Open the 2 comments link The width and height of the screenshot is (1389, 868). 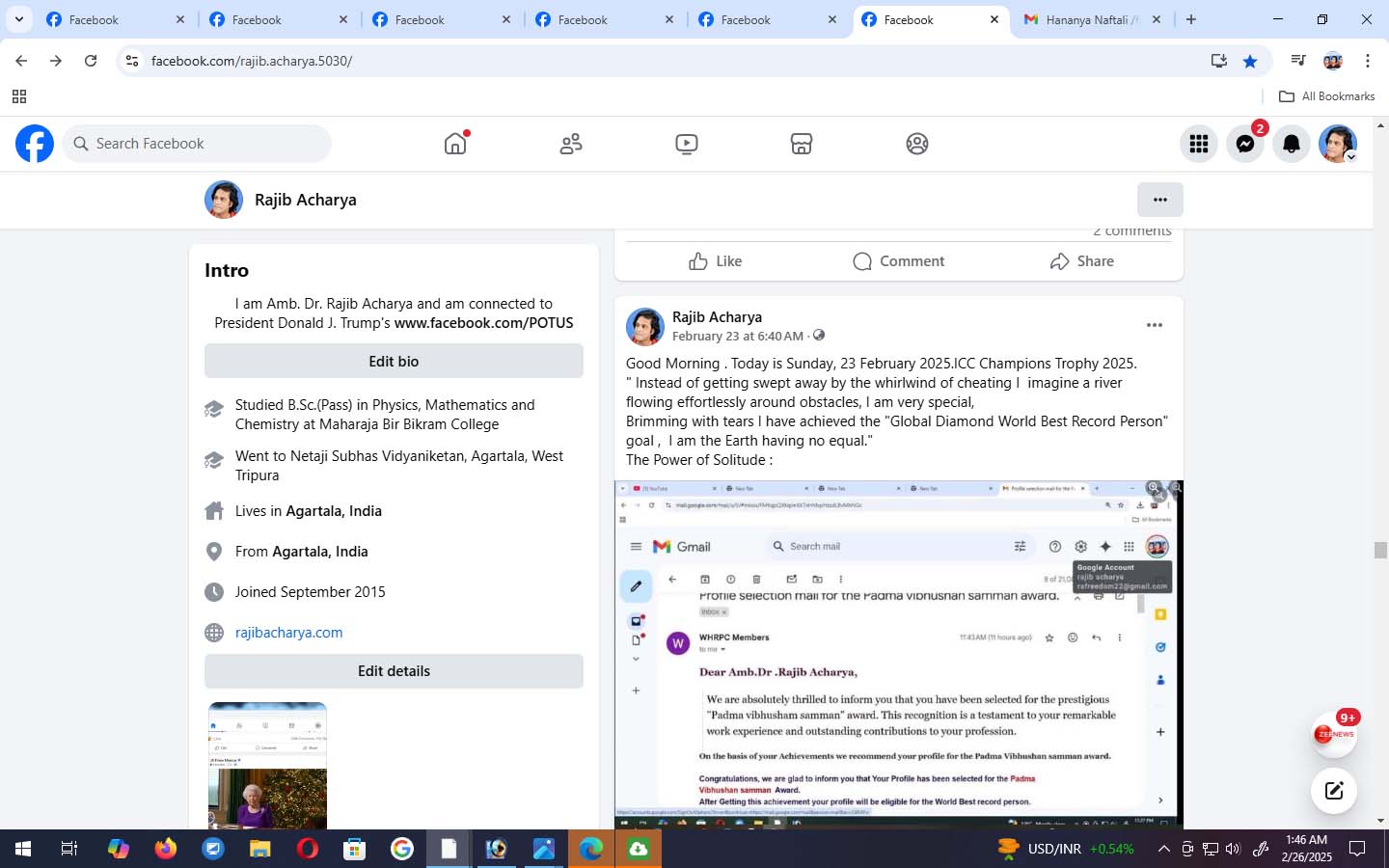[x=1132, y=231]
